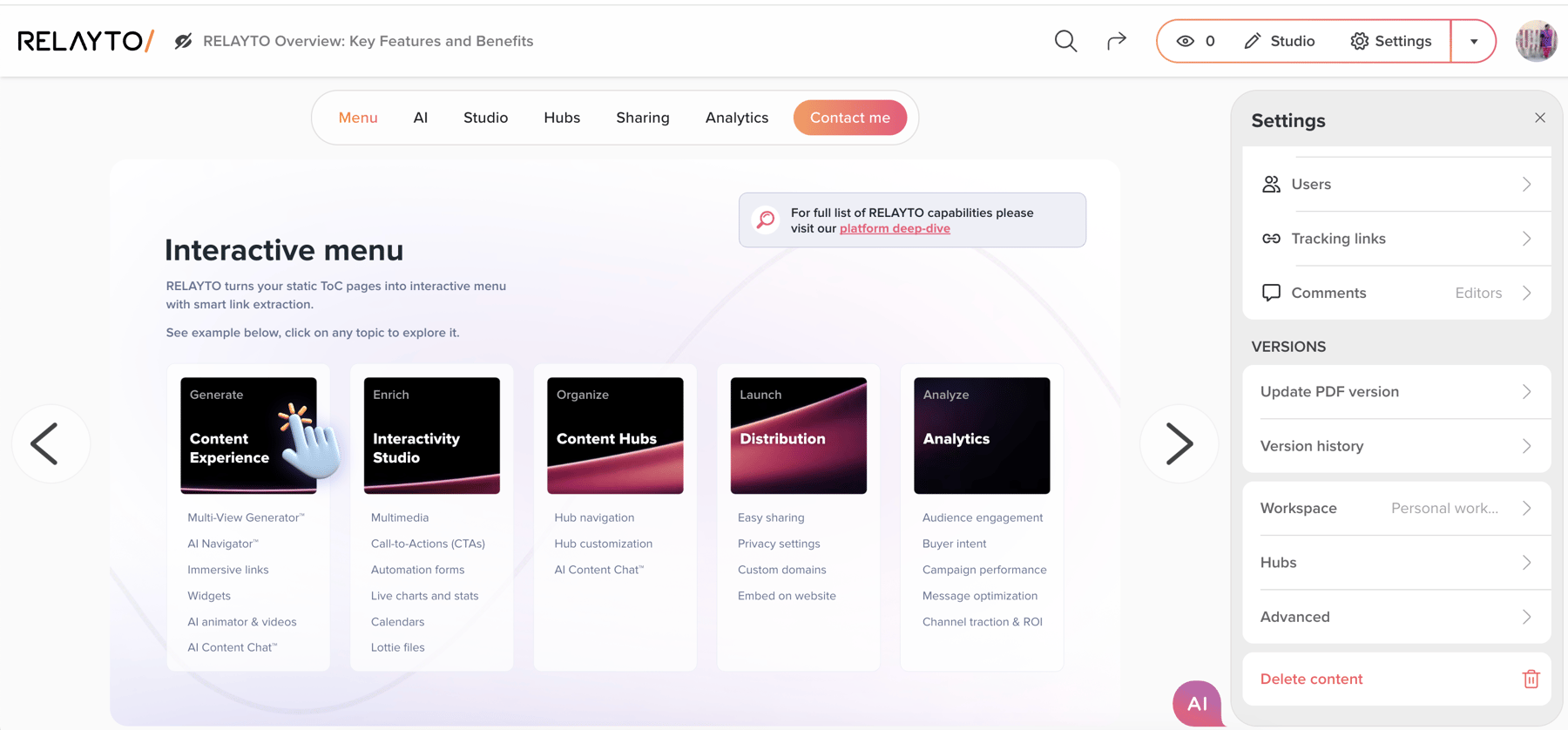Click the Comments speech bubble icon
The width and height of the screenshot is (1568, 730).
[1271, 293]
